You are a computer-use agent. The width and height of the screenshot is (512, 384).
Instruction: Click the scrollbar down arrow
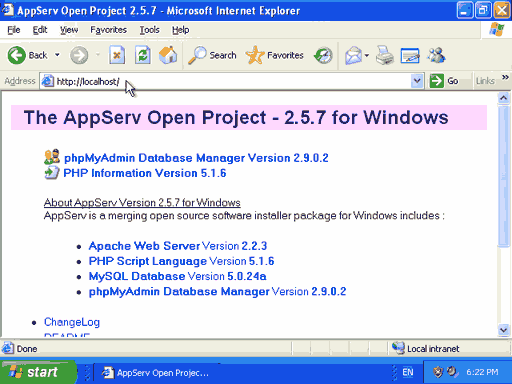click(x=503, y=330)
